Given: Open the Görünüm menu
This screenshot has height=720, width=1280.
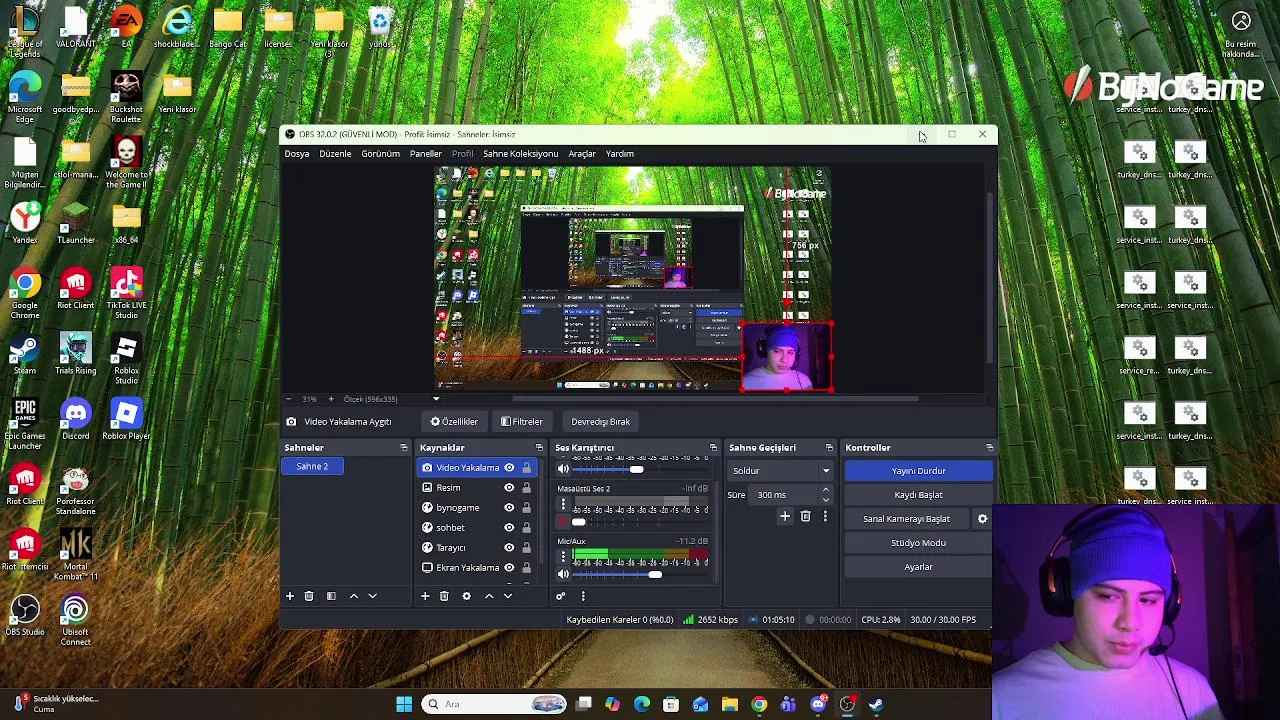Looking at the screenshot, I should click(x=380, y=154).
